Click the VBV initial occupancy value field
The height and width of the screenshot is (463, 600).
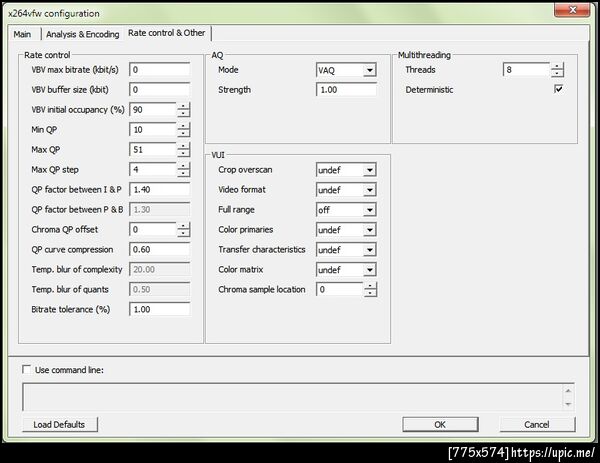pos(153,110)
